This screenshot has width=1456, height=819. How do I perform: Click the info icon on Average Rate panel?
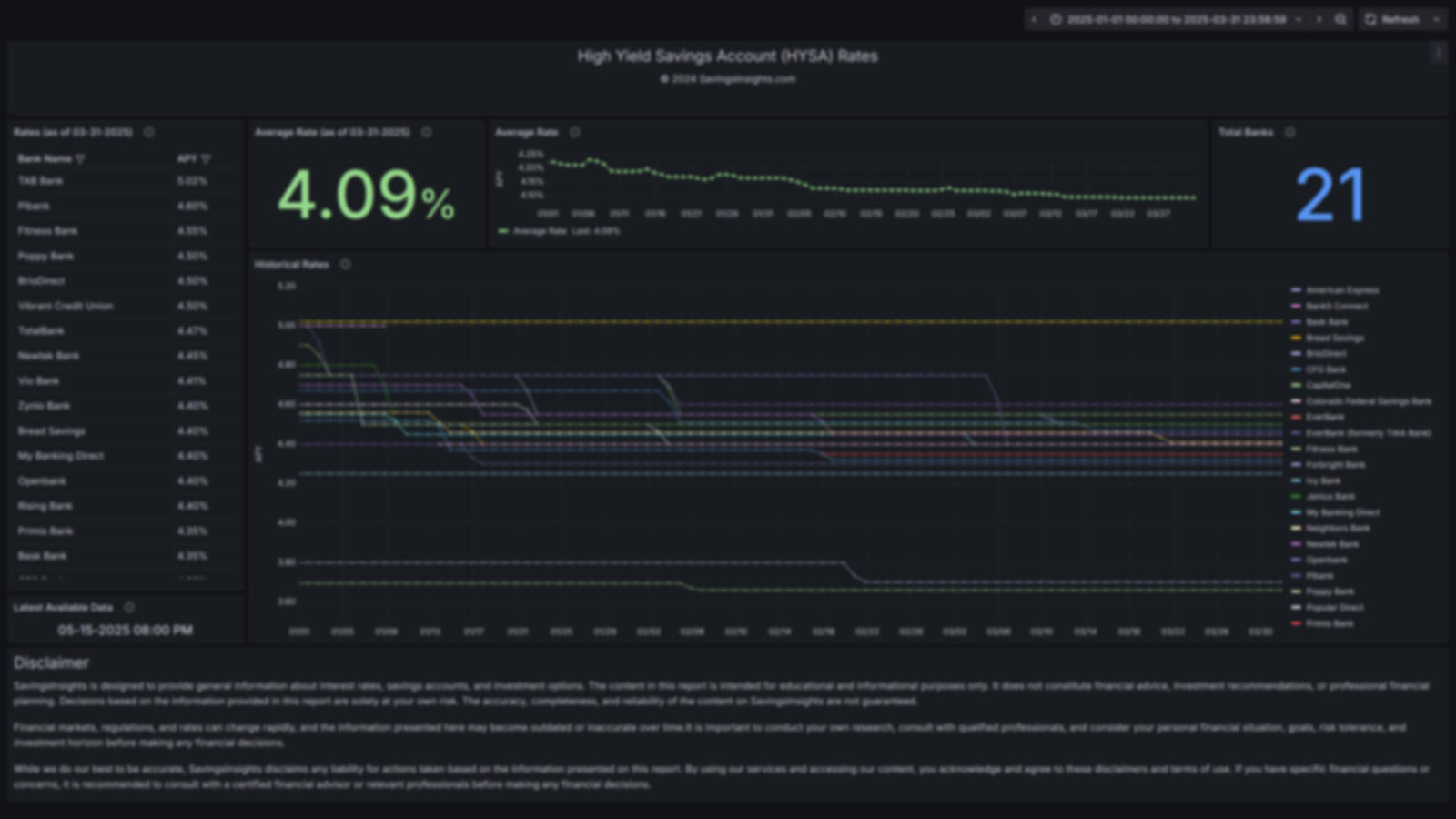[575, 132]
